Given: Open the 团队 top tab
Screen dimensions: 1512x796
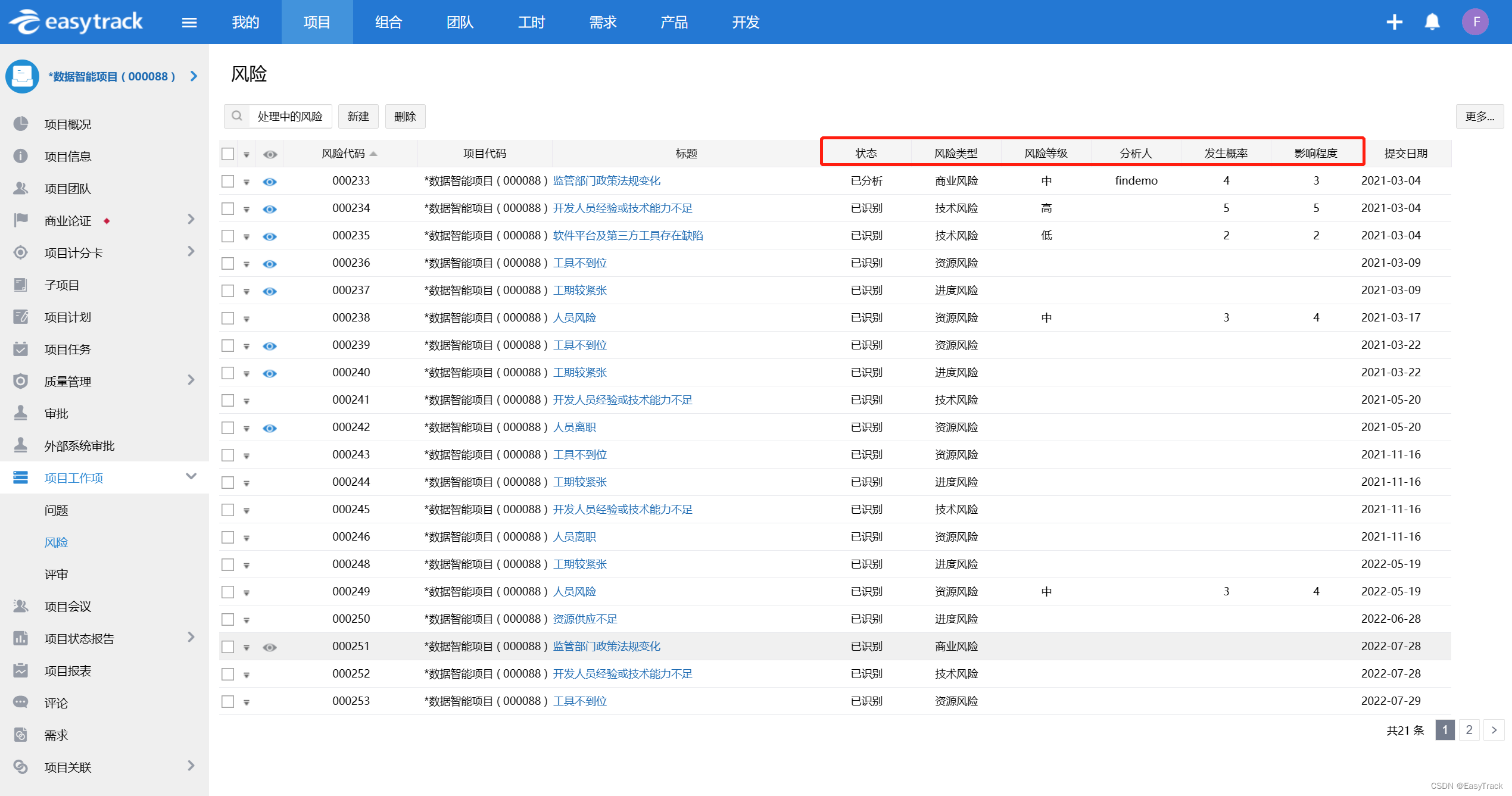Looking at the screenshot, I should coord(460,22).
